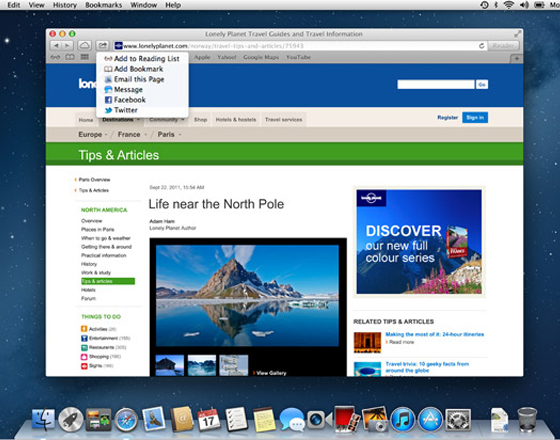
Task: Open the Community nav dropdown
Action: coord(166,120)
